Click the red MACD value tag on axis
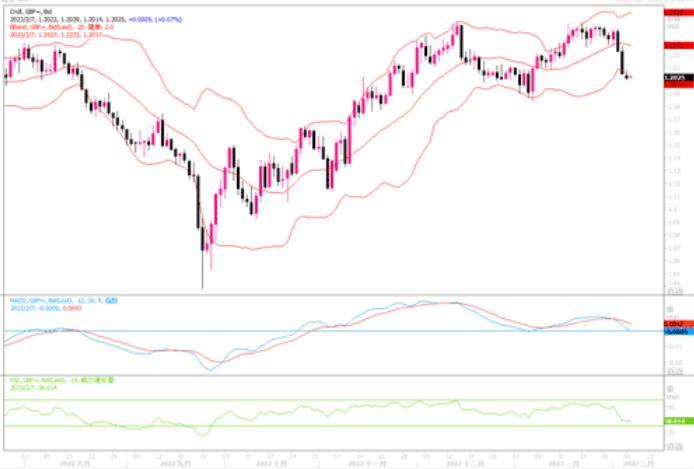 675,324
